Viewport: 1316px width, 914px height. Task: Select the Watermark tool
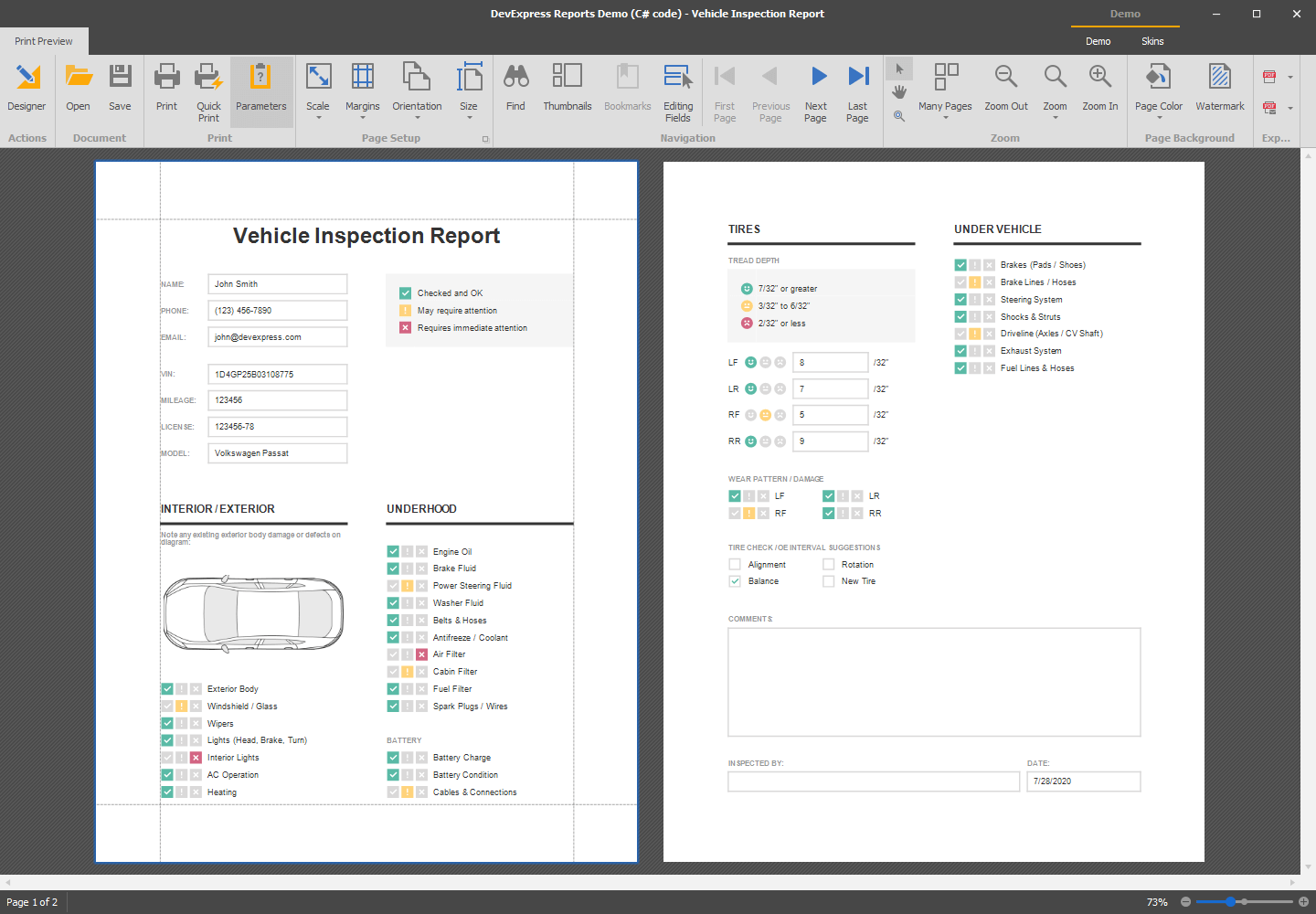tap(1219, 89)
